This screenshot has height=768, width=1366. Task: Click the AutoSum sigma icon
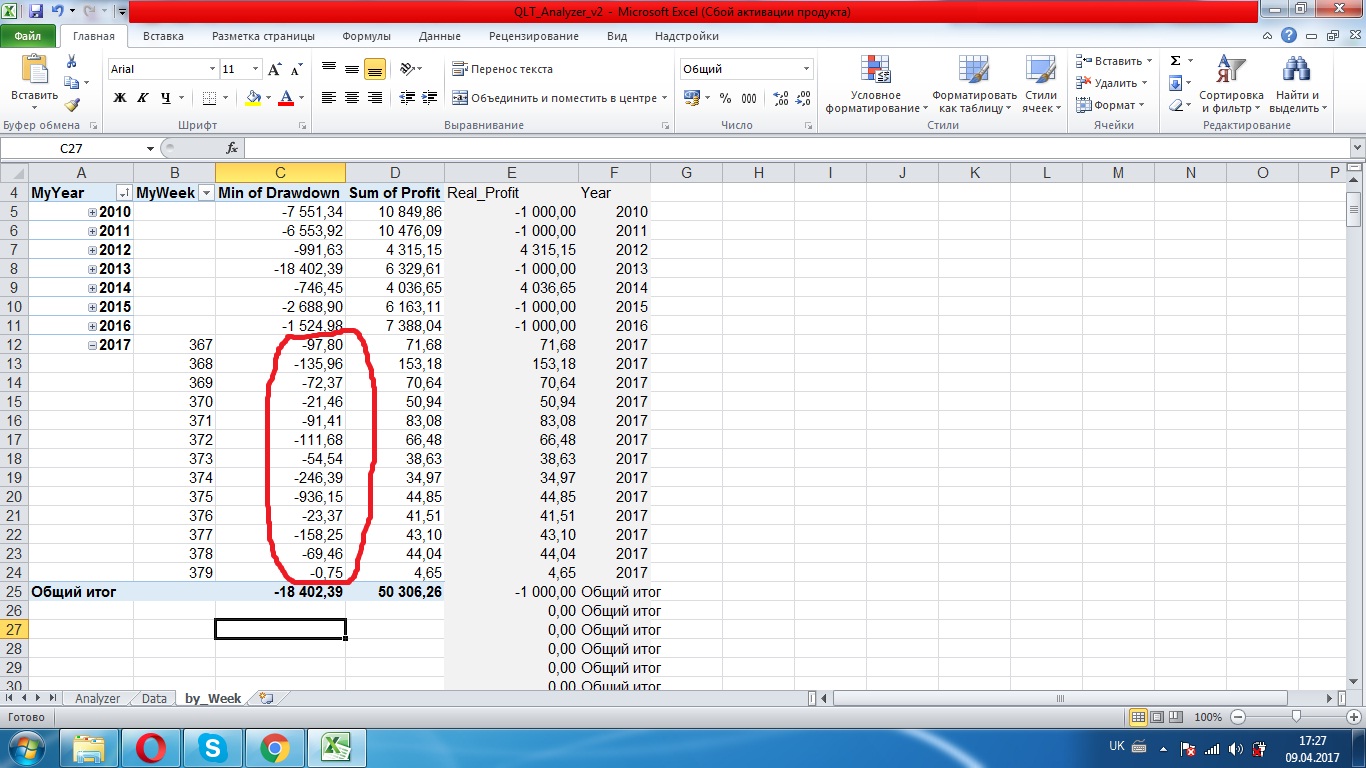1176,61
